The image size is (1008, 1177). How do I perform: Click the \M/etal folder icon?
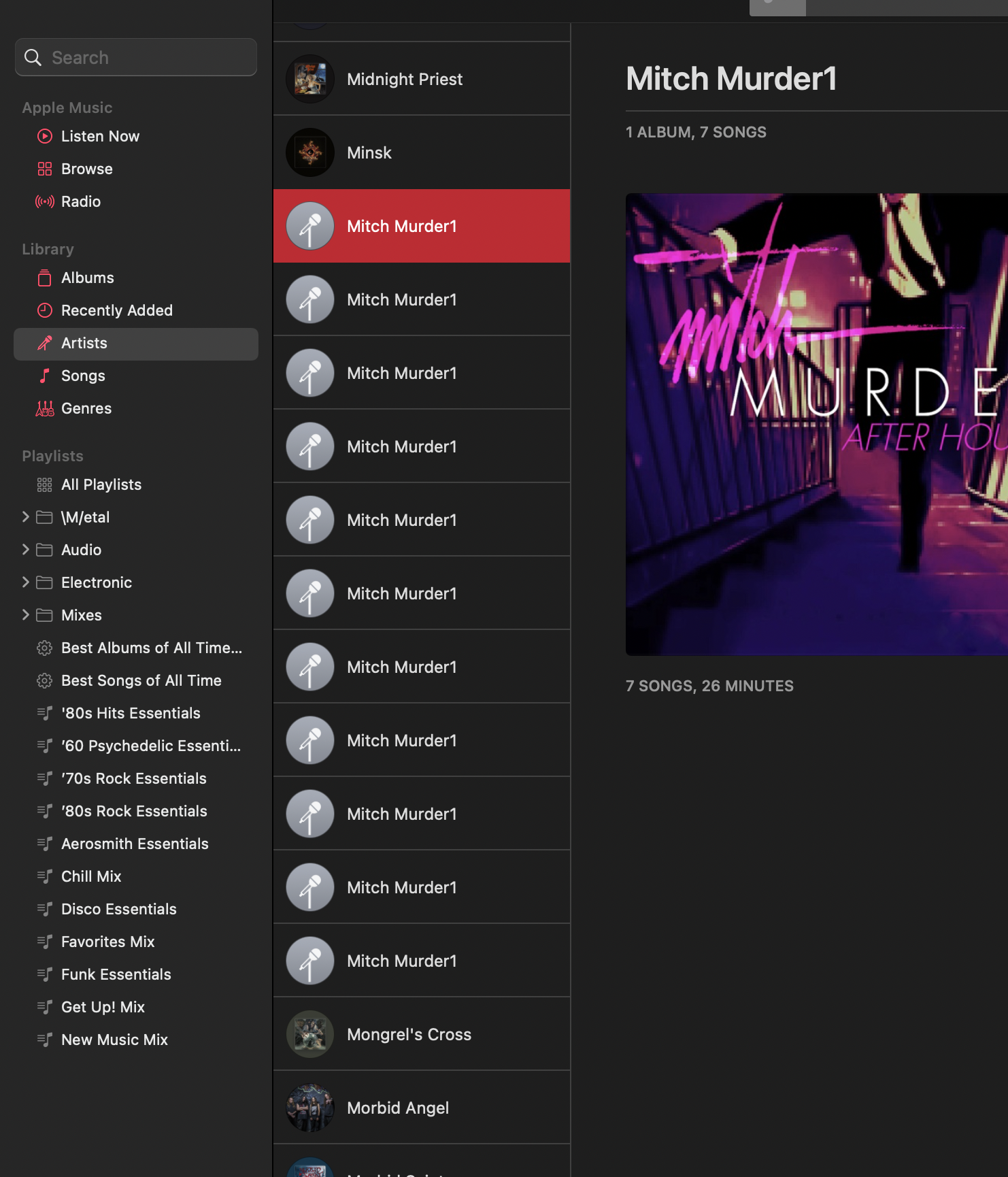[x=45, y=517]
